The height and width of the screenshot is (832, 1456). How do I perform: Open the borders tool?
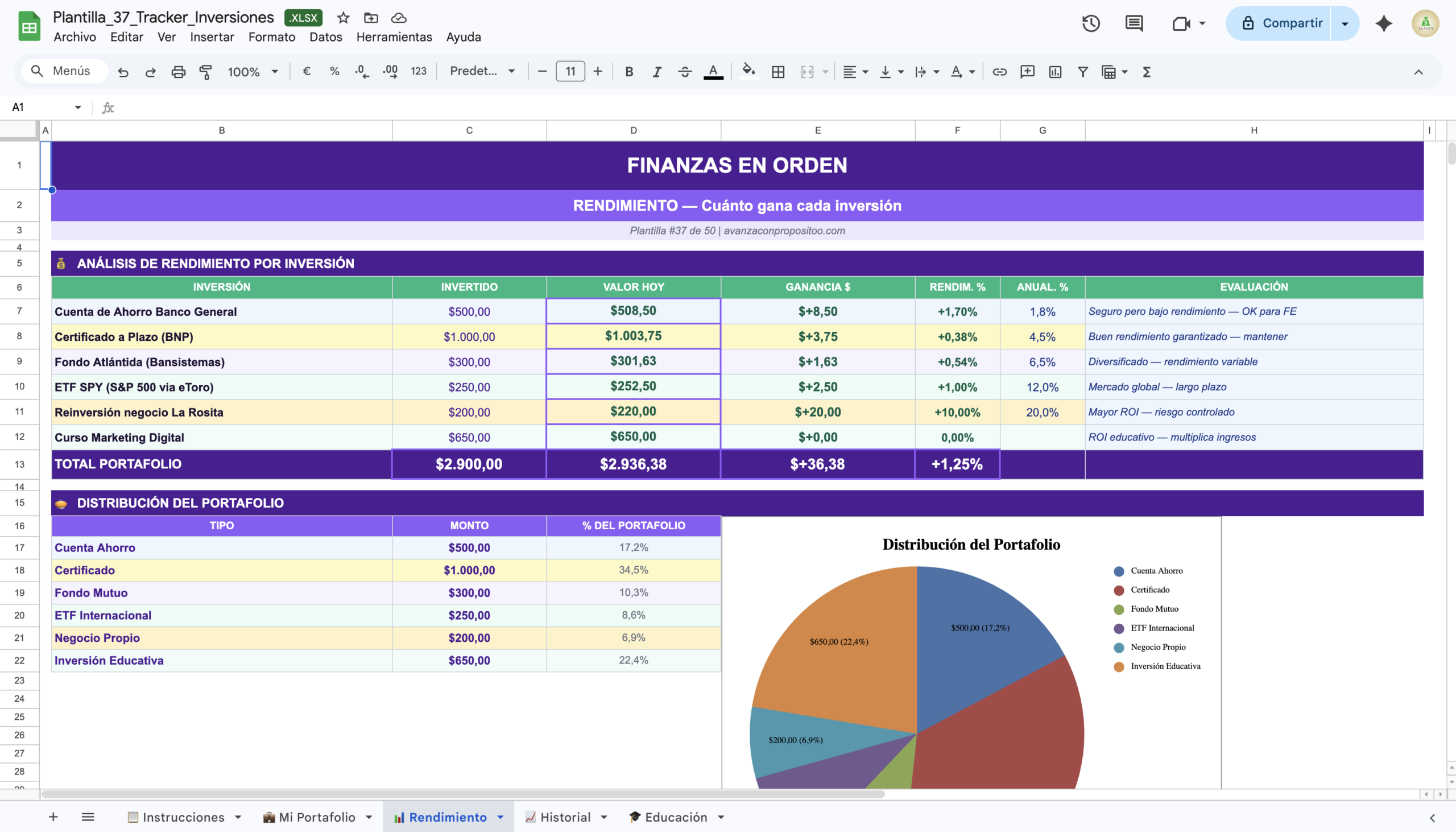click(x=777, y=72)
